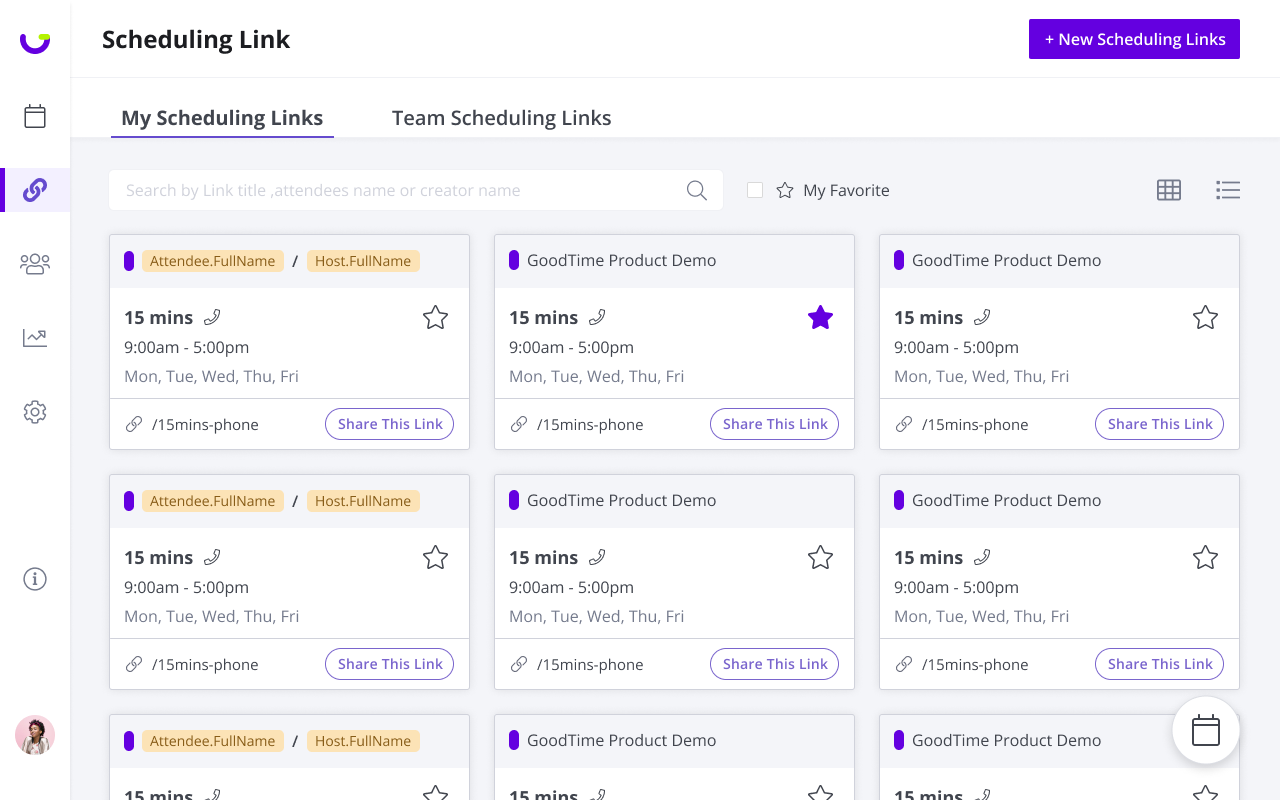The height and width of the screenshot is (800, 1280).
Task: Open the user profile avatar
Action: click(x=35, y=735)
